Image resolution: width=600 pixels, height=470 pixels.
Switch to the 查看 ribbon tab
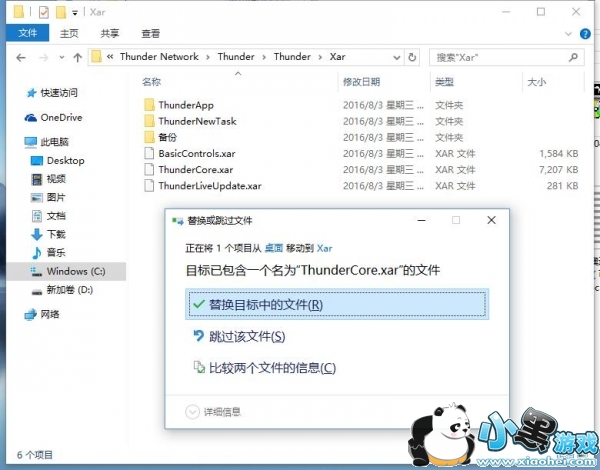[x=150, y=34]
